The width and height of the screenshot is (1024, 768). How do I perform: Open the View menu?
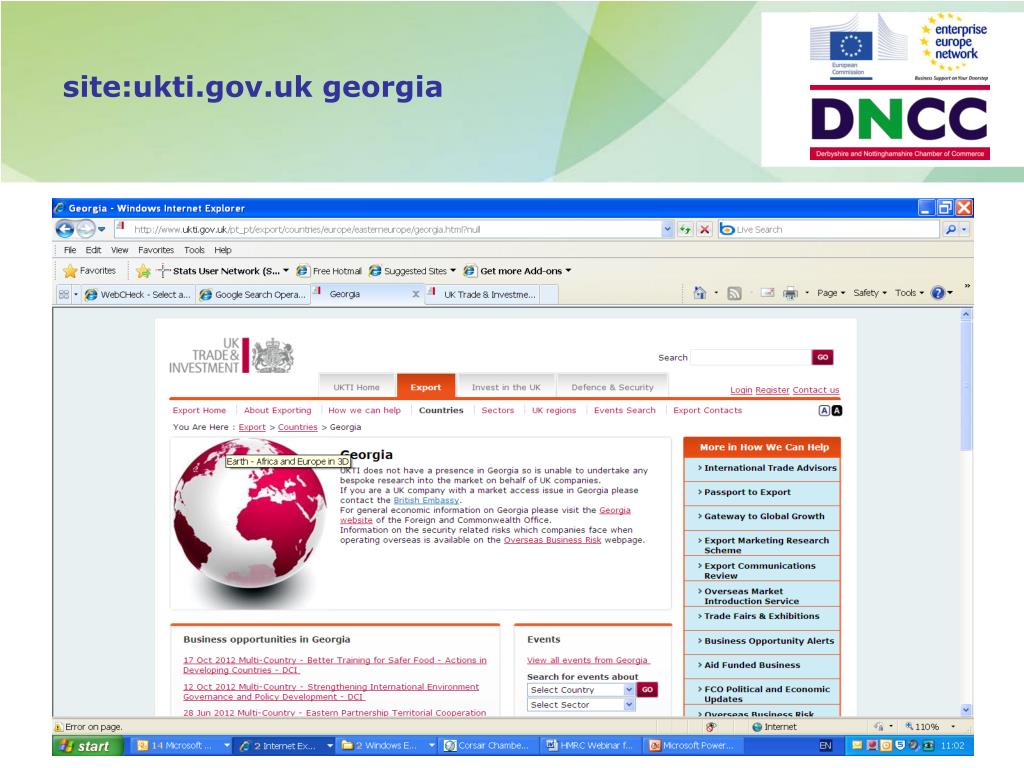120,250
